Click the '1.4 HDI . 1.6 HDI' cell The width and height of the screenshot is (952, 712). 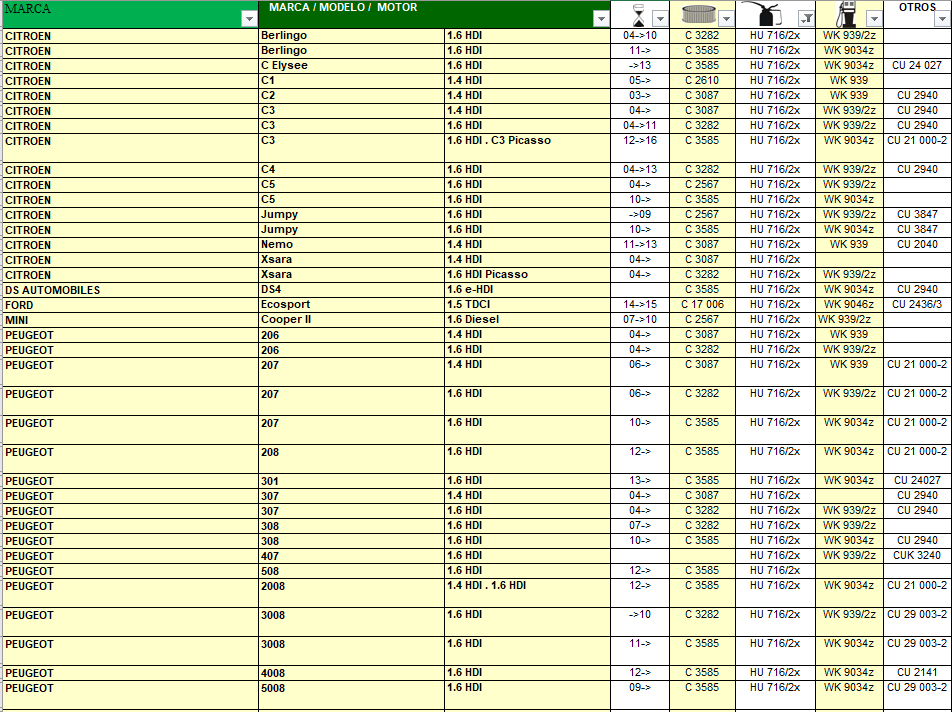pos(527,593)
